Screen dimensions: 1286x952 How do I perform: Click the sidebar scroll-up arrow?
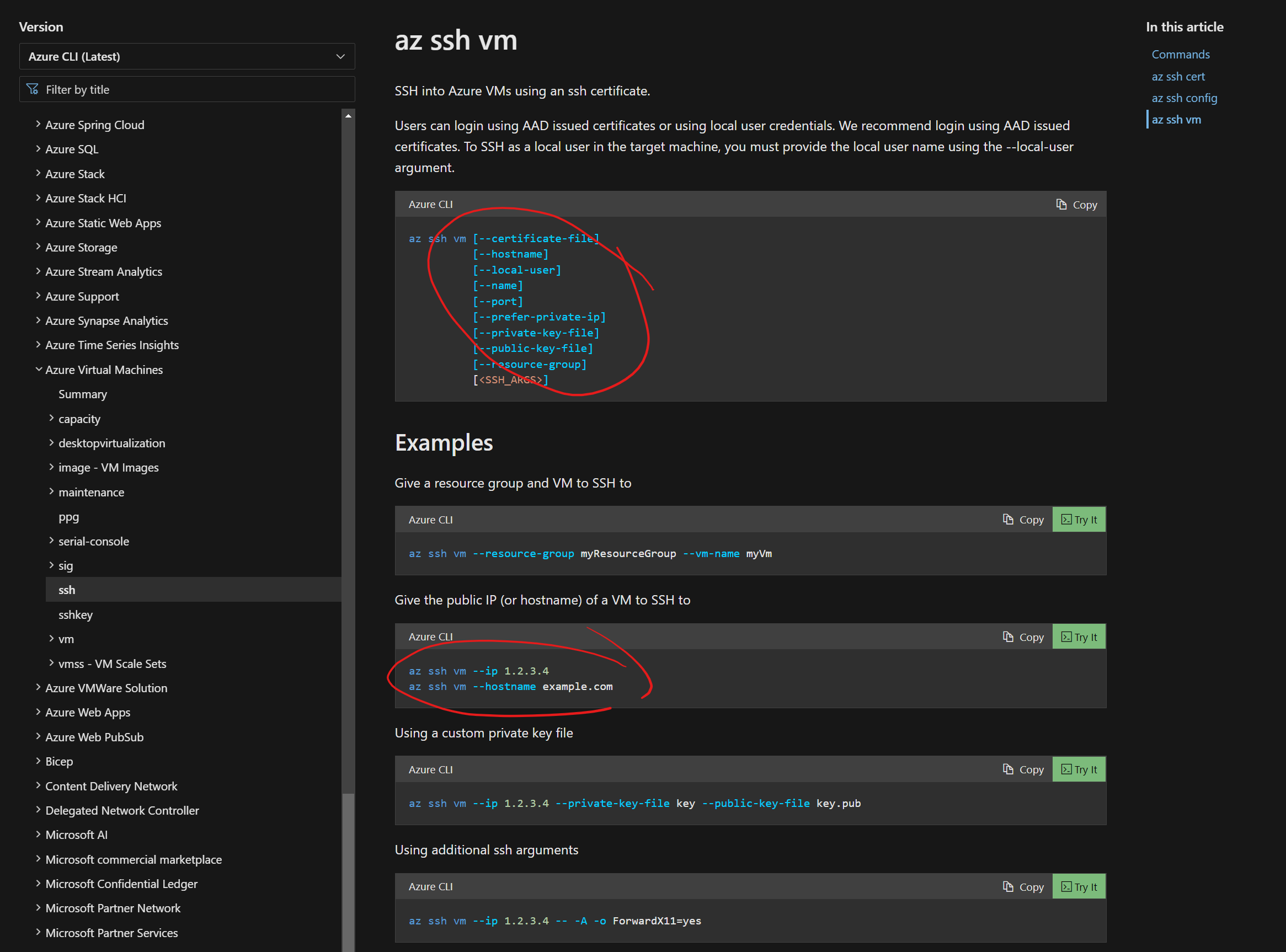click(x=348, y=116)
